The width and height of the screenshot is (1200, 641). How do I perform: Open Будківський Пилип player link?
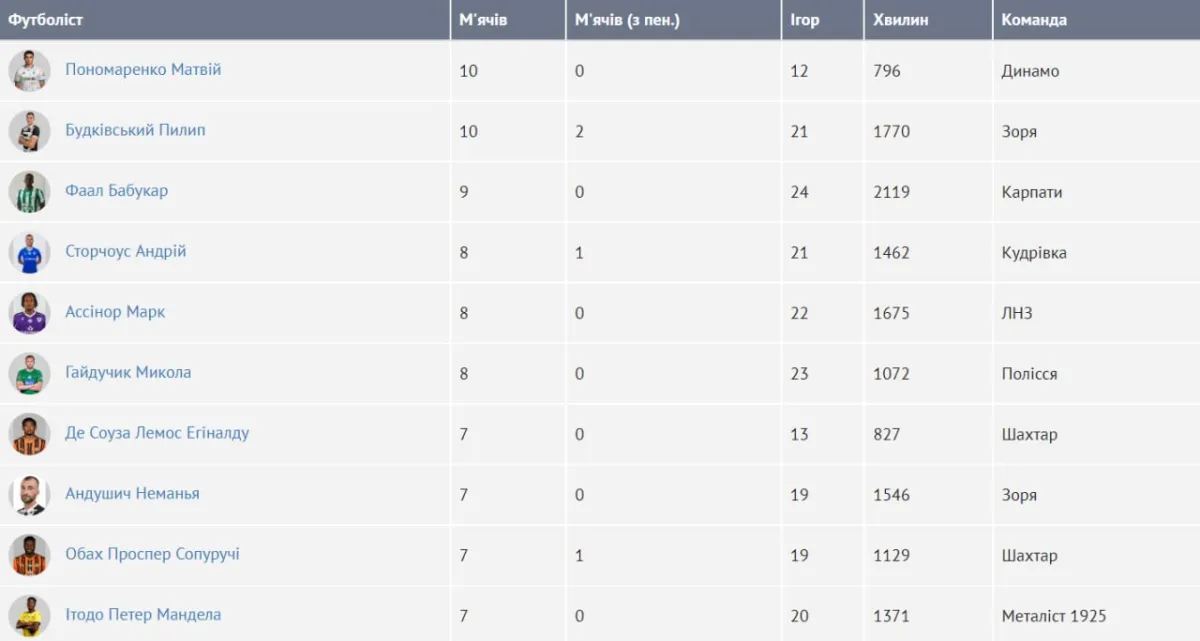(x=135, y=130)
